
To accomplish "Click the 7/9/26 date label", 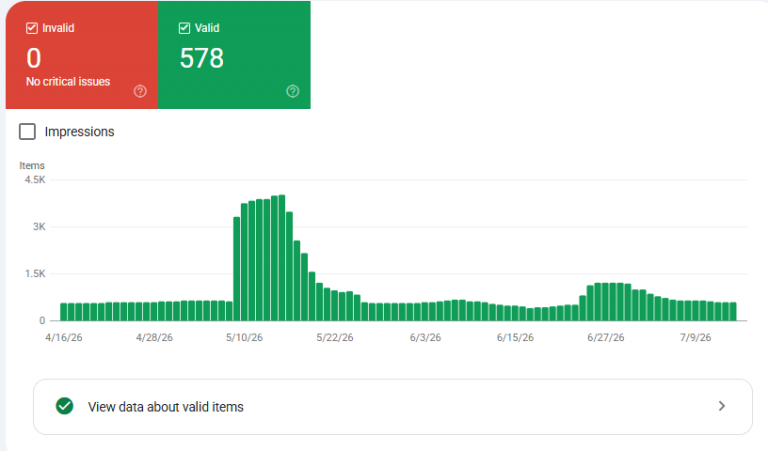I will pos(696,337).
